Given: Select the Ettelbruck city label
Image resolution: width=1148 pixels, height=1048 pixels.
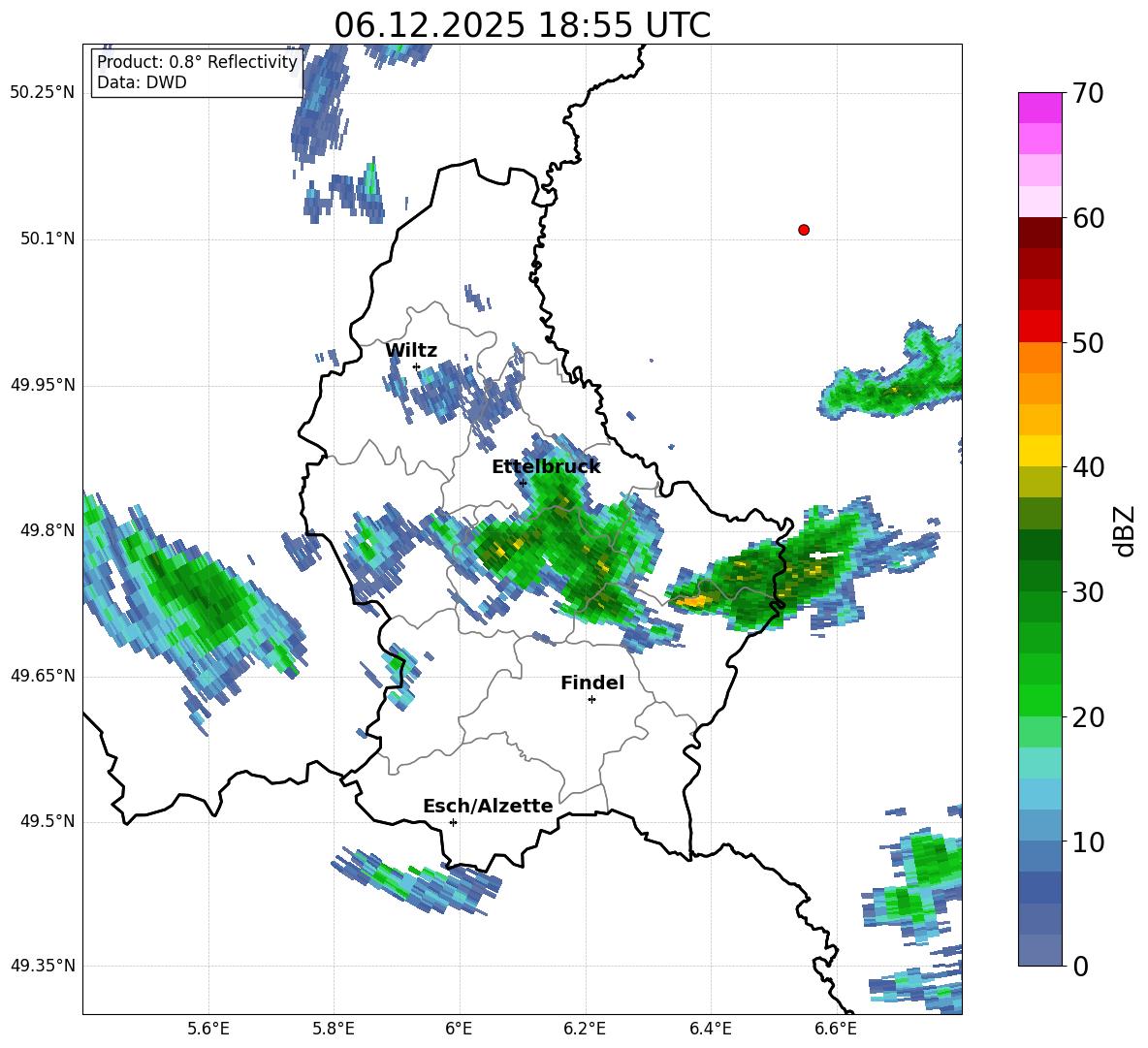Looking at the screenshot, I should [546, 467].
